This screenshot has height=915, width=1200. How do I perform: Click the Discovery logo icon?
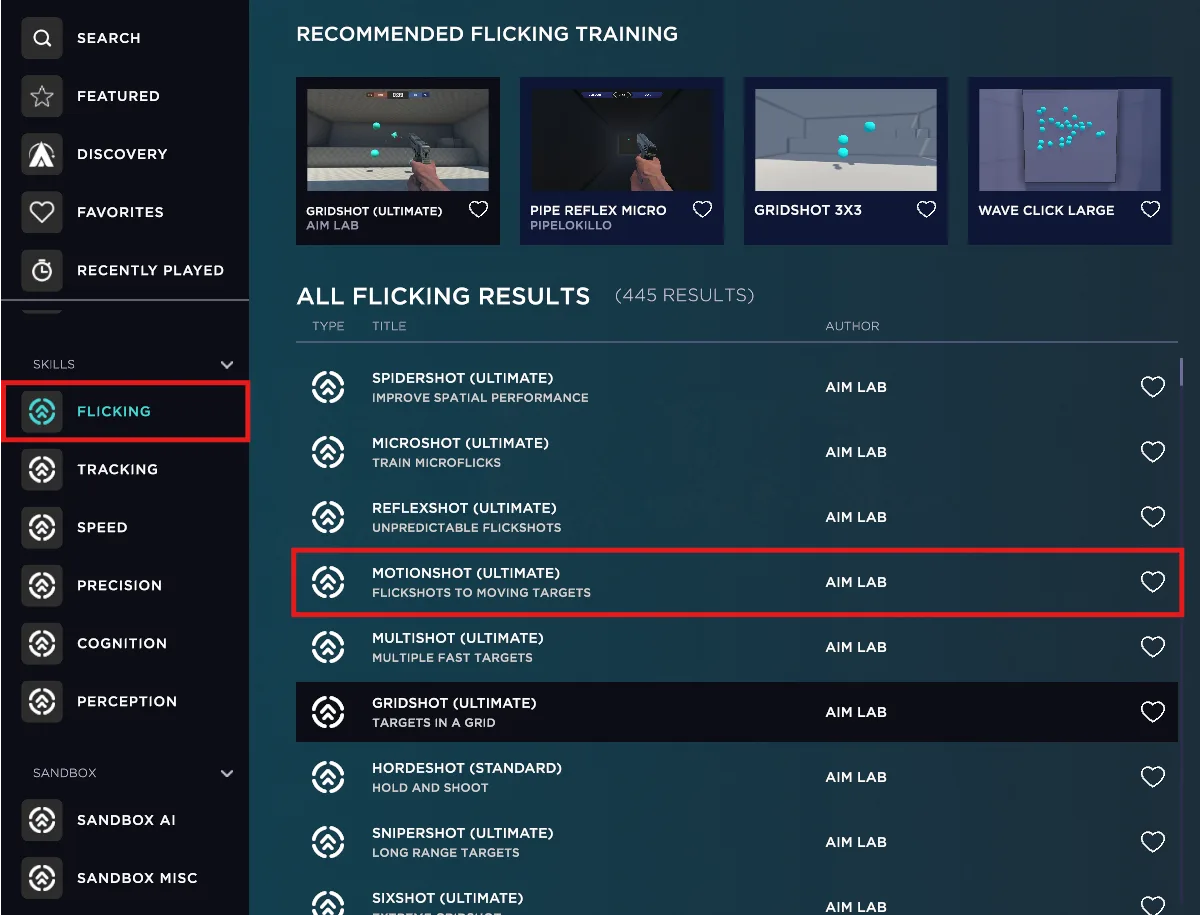pyautogui.click(x=42, y=155)
